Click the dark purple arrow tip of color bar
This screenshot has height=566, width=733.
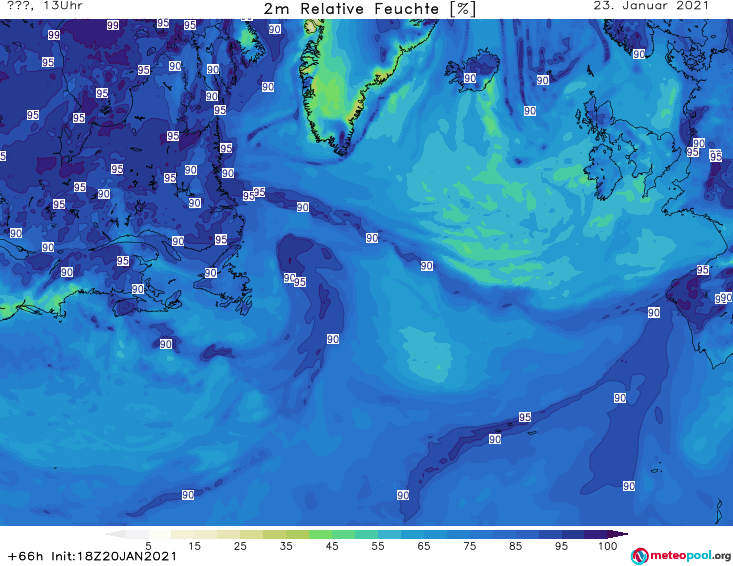[x=618, y=534]
